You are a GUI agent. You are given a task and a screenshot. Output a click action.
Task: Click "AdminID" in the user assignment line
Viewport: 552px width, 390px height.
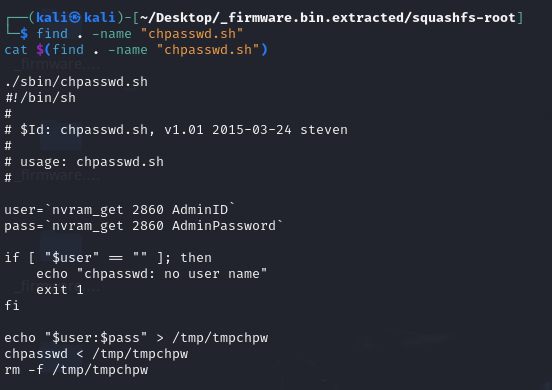200,210
